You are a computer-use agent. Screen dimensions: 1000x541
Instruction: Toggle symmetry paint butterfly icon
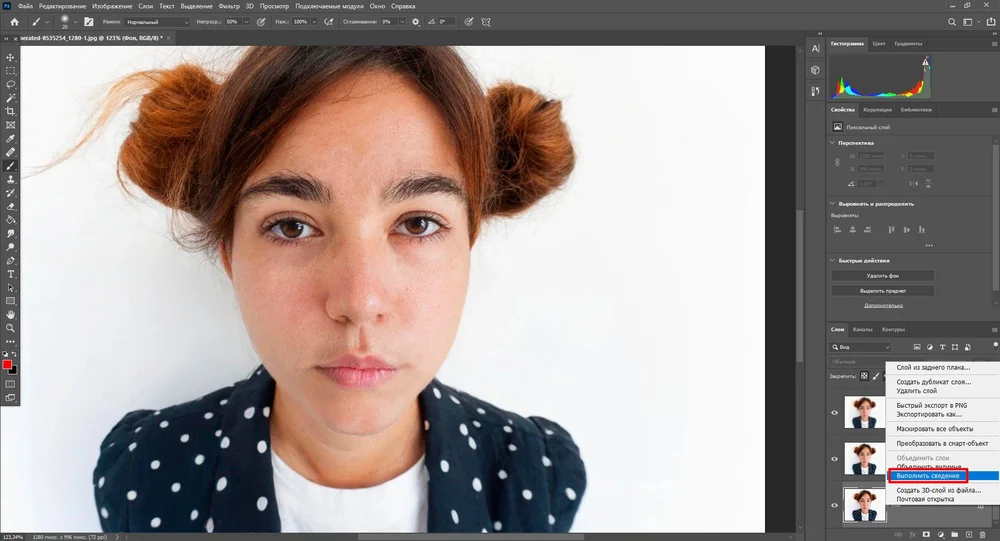[486, 22]
